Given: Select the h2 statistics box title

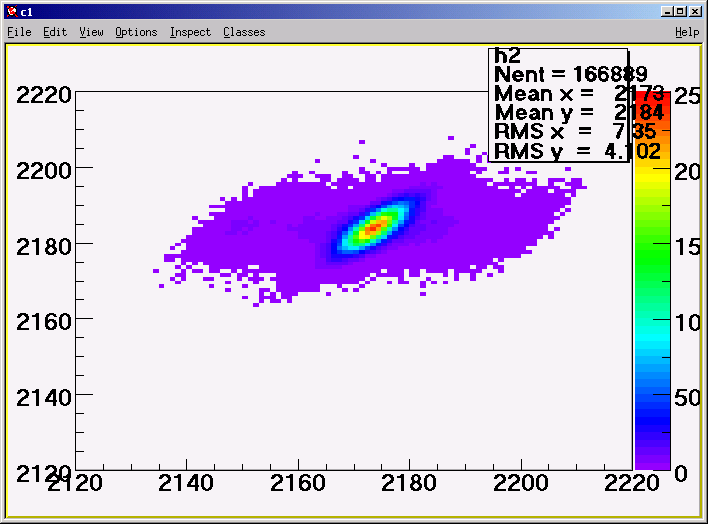Looking at the screenshot, I should (x=508, y=56).
